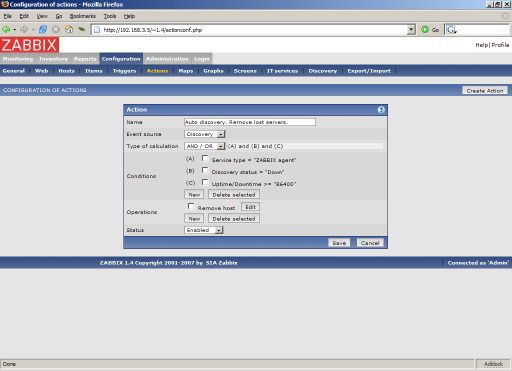
Task: Click the green Go icon
Action: [425, 30]
